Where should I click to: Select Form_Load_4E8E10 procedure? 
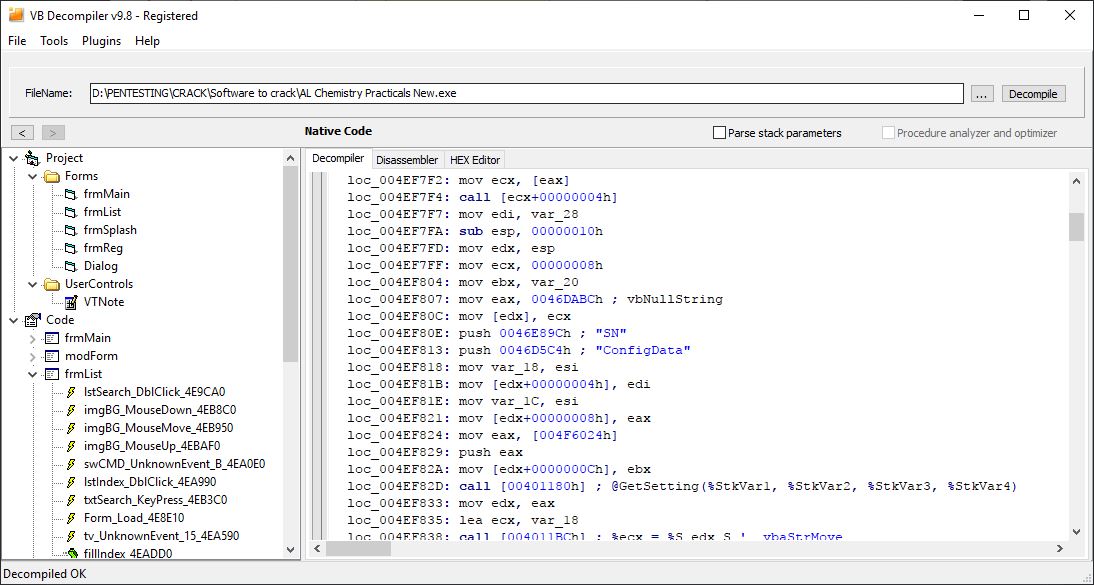pyautogui.click(x=134, y=518)
